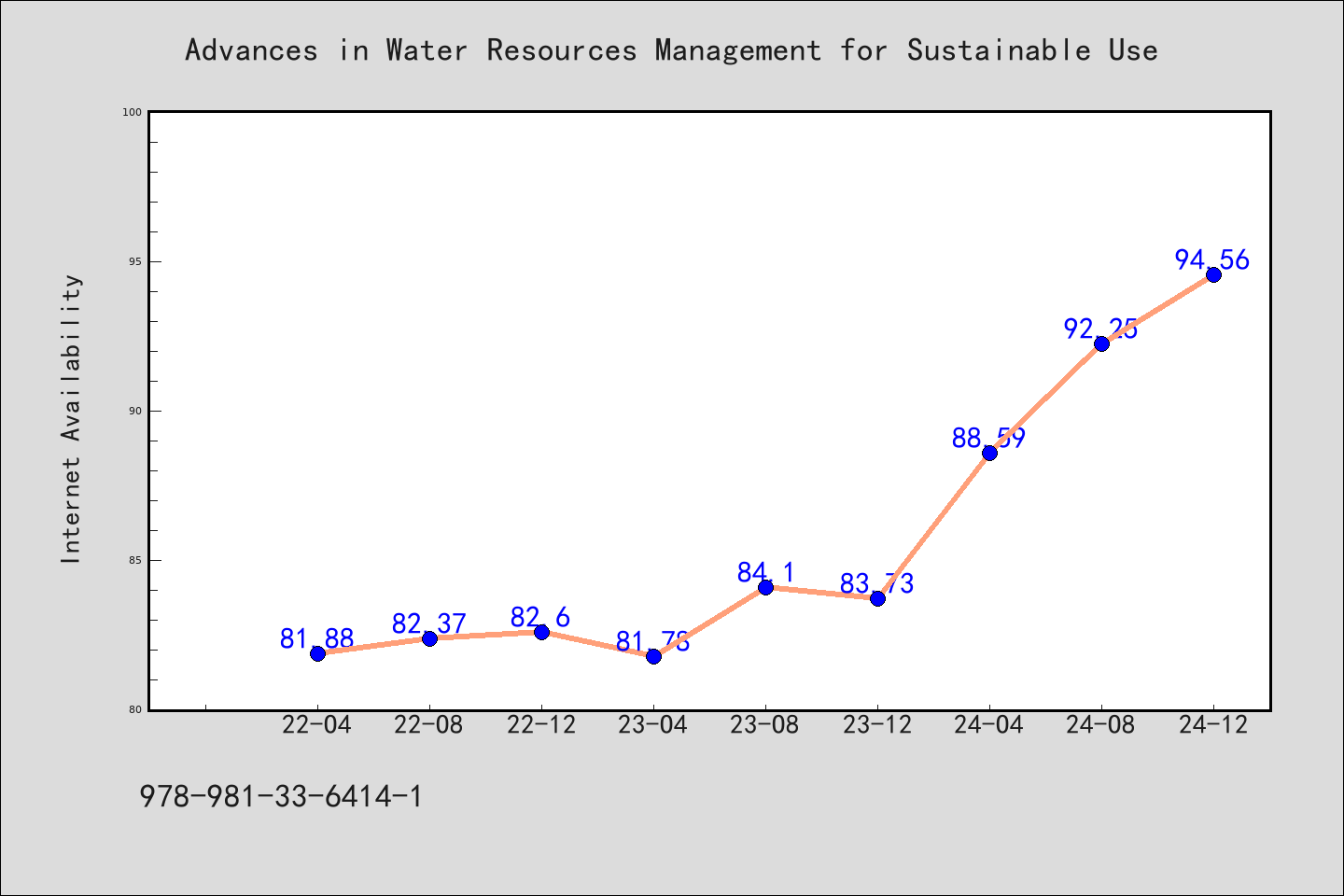Click the 24-12 x-axis label

tap(1213, 725)
